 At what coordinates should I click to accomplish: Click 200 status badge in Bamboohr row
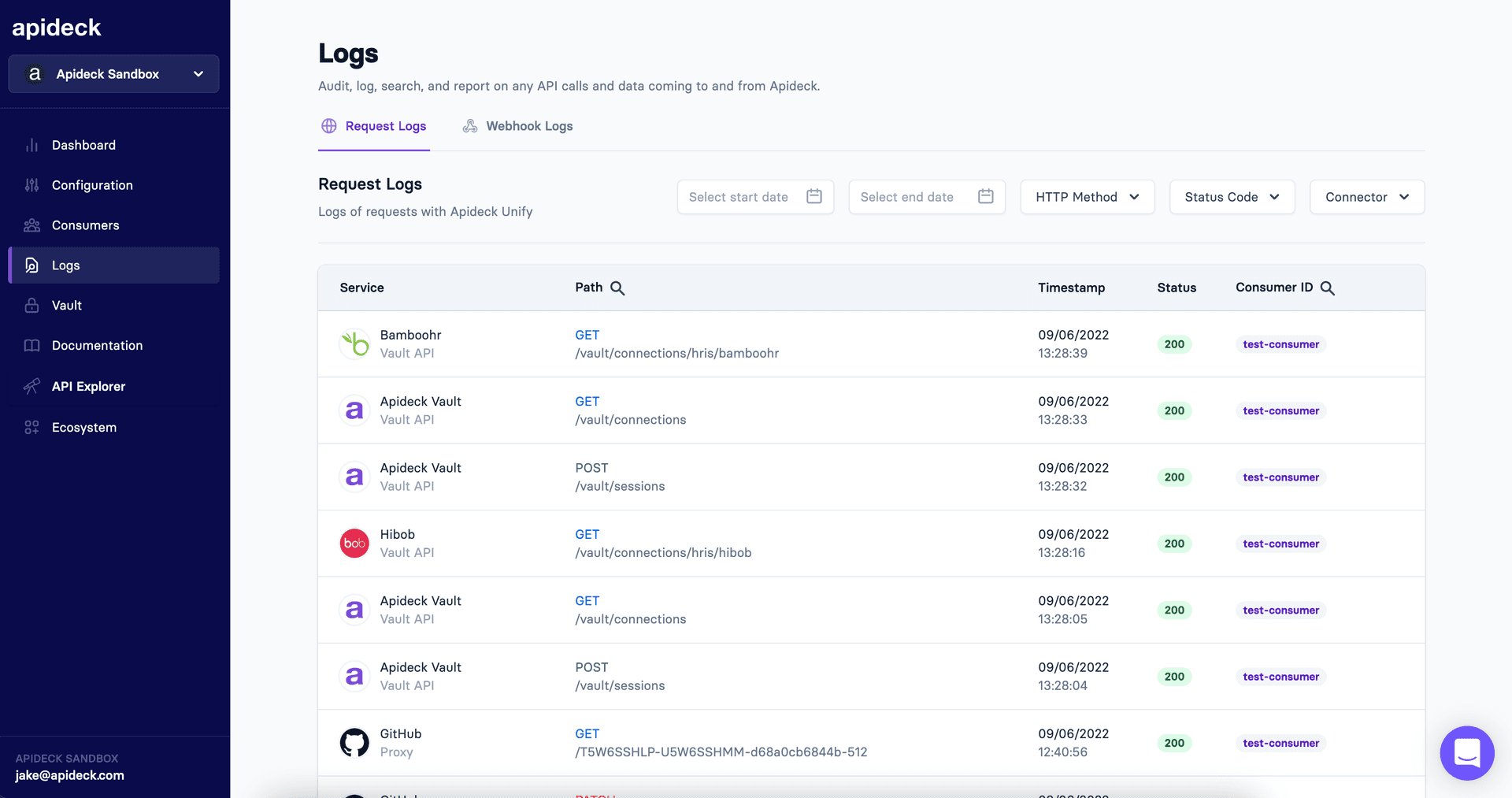(x=1174, y=344)
